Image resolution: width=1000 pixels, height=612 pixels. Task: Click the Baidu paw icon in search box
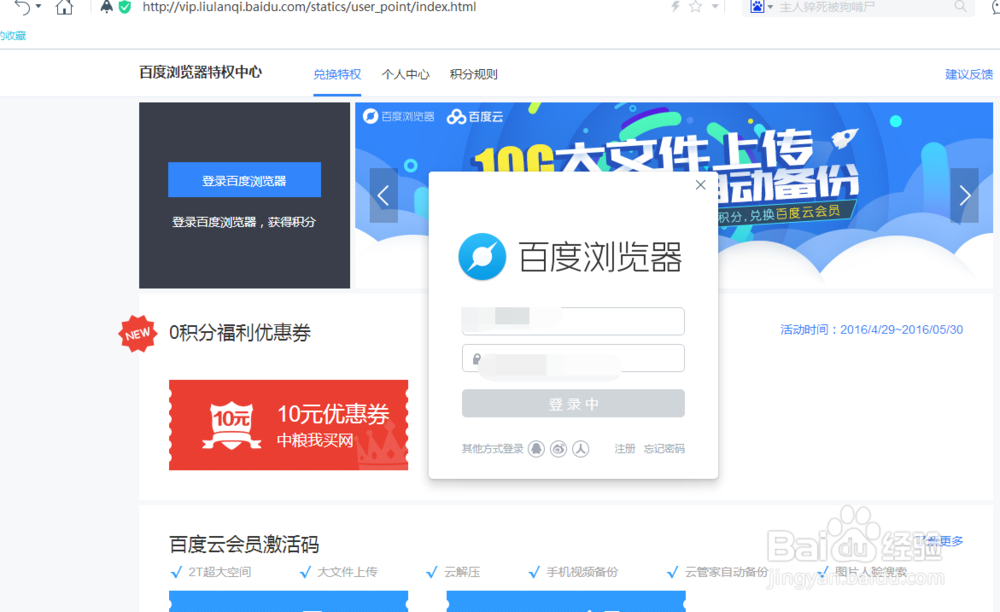(757, 8)
